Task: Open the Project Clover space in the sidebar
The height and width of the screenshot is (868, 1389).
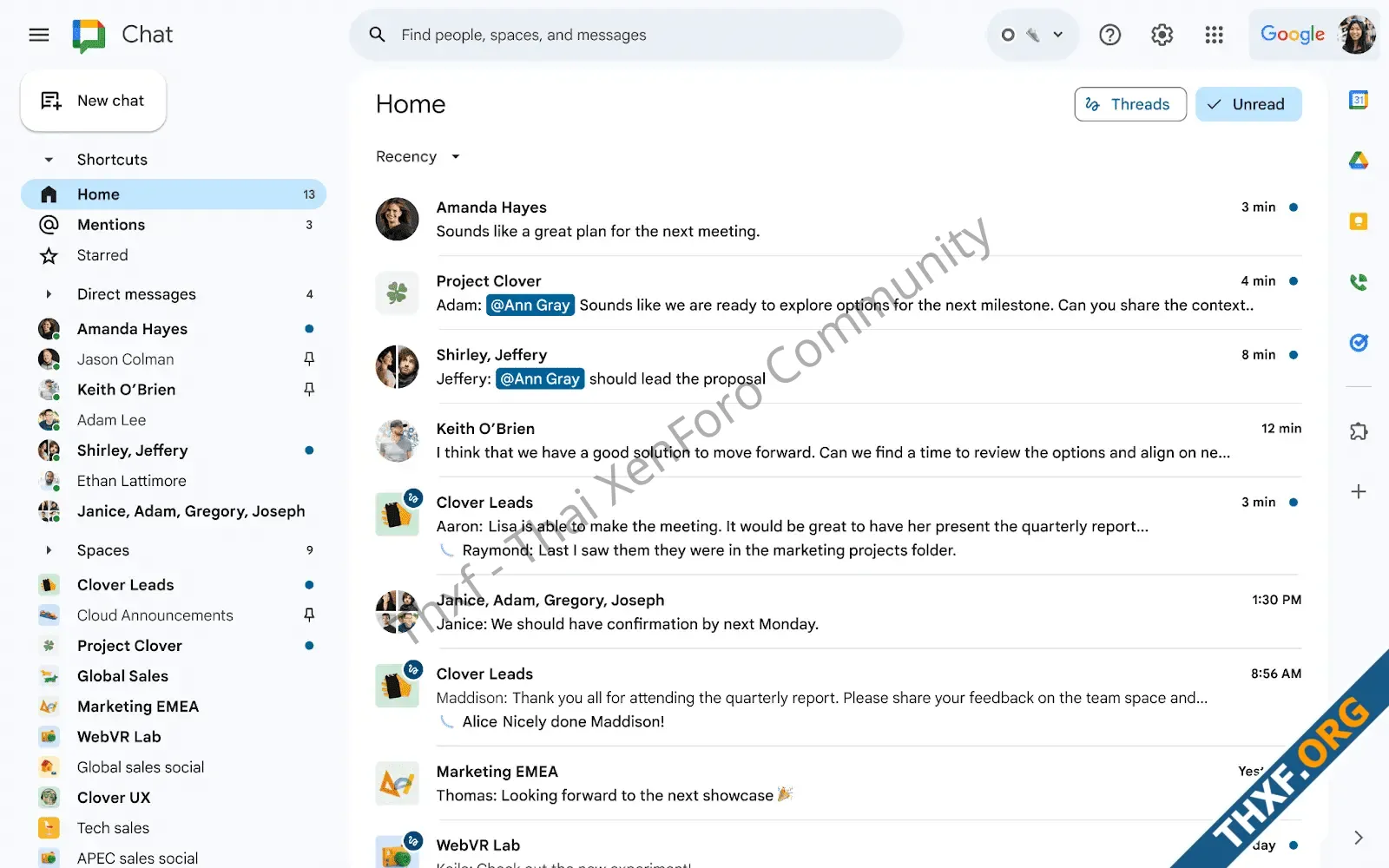Action: point(174,646)
